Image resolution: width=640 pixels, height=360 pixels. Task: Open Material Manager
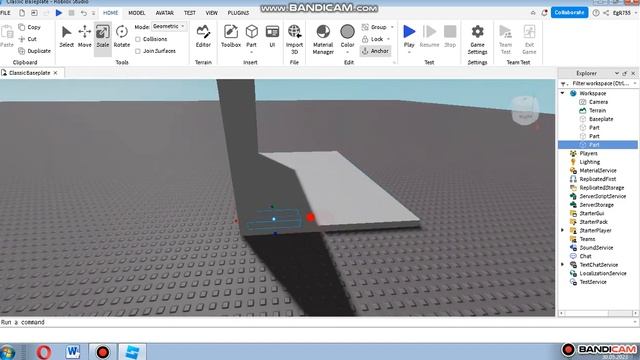tap(323, 39)
